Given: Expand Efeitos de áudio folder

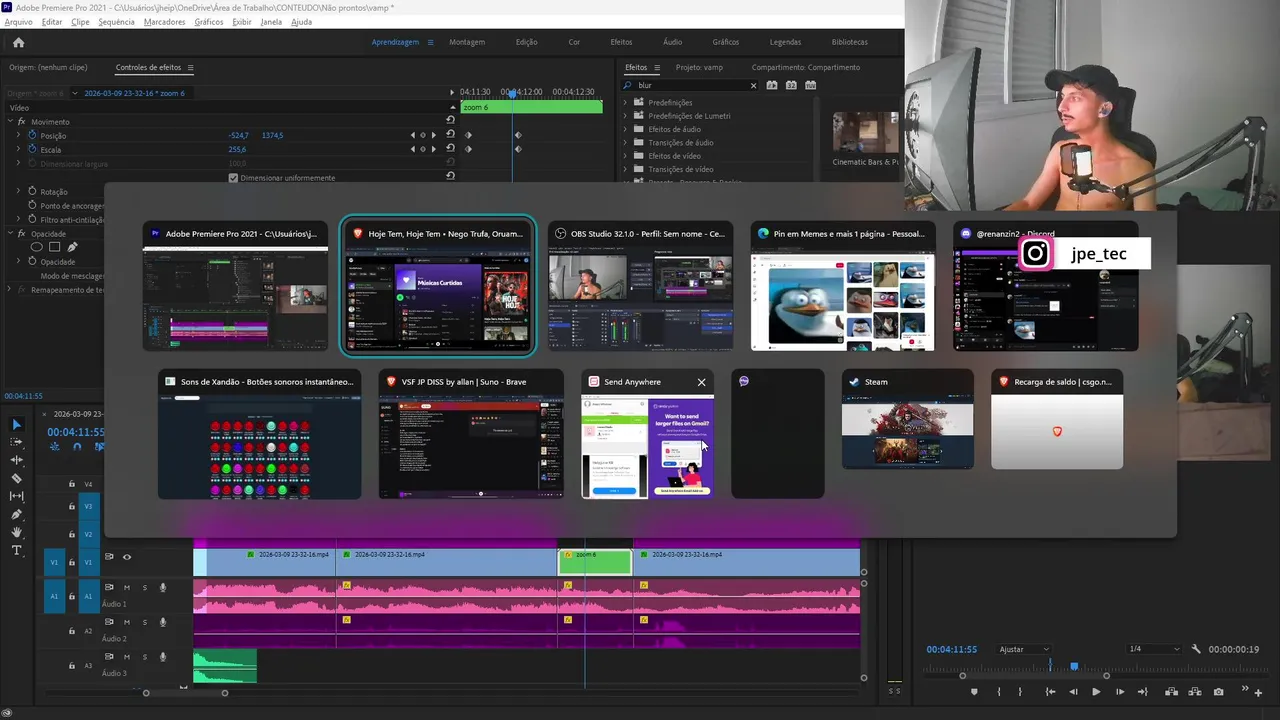Looking at the screenshot, I should (627, 129).
